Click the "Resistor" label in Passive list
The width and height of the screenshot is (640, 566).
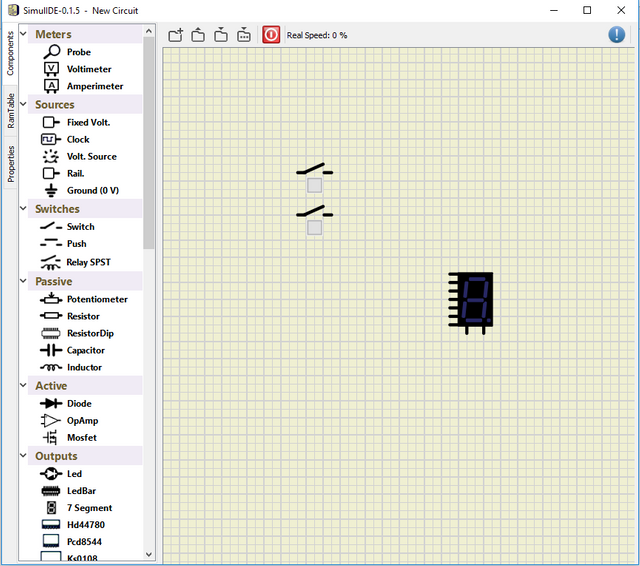[x=83, y=316]
